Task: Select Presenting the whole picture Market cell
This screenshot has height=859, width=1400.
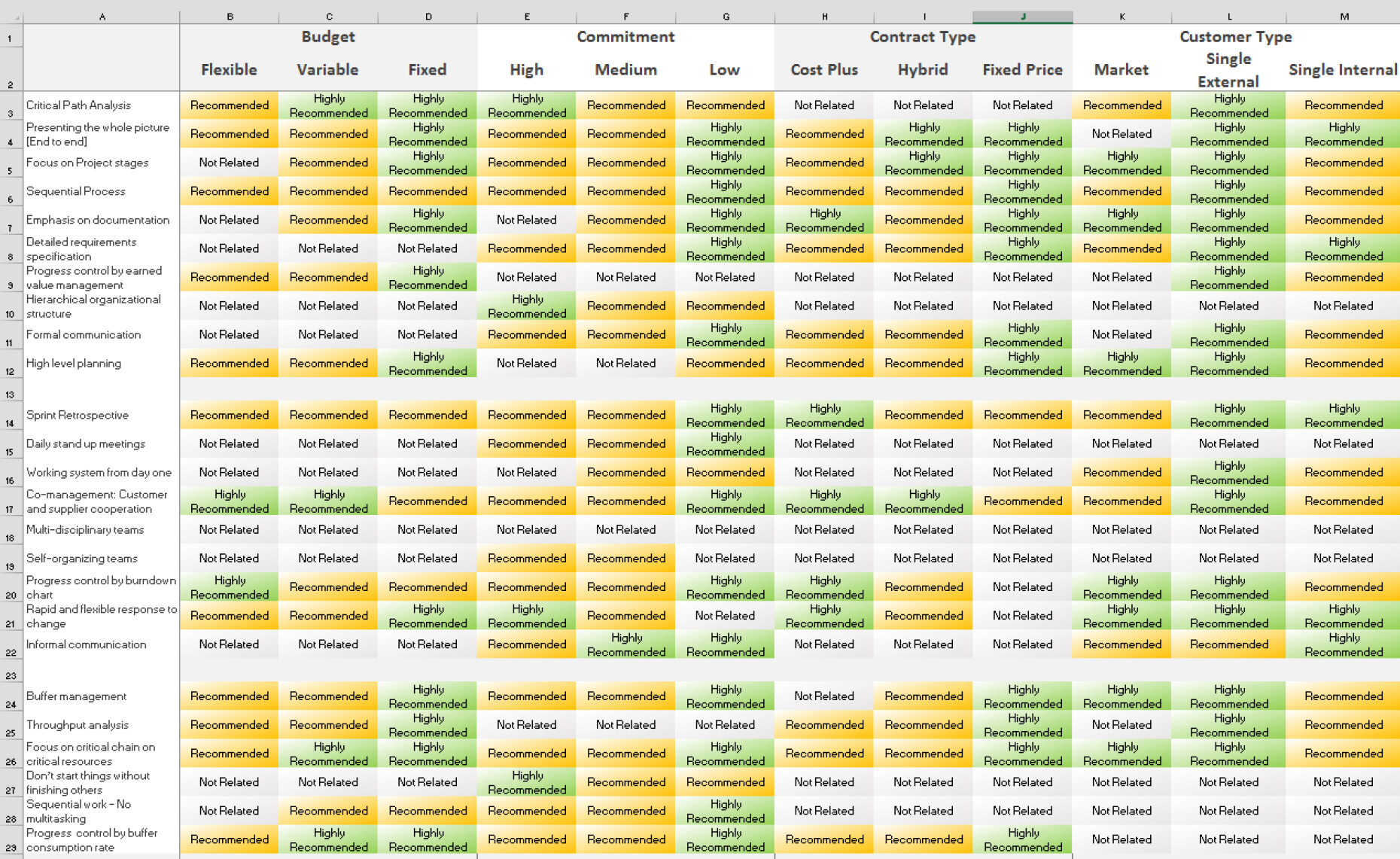Action: pyautogui.click(x=1122, y=134)
